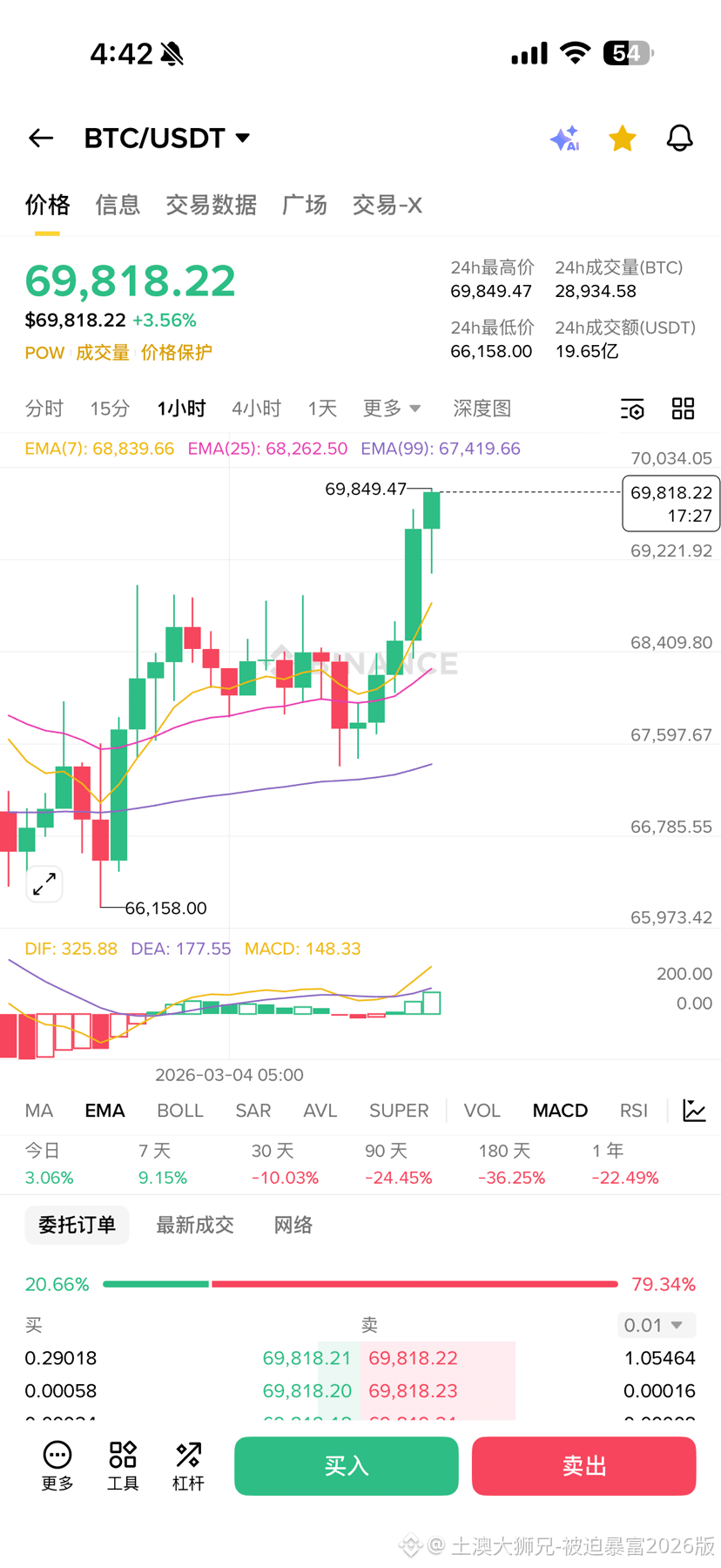The width and height of the screenshot is (721, 1568).
Task: Tap the 价格保护 tag link
Action: 177,353
